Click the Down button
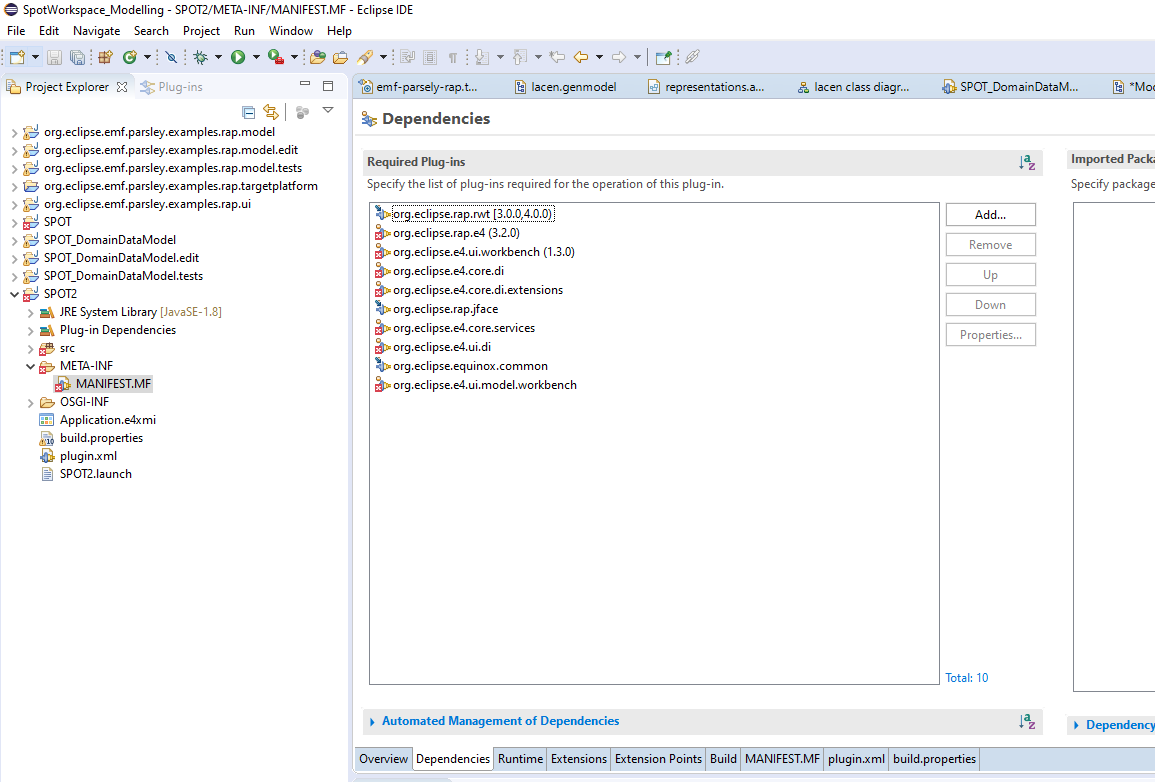Screen dimensions: 1155x782 coord(990,305)
